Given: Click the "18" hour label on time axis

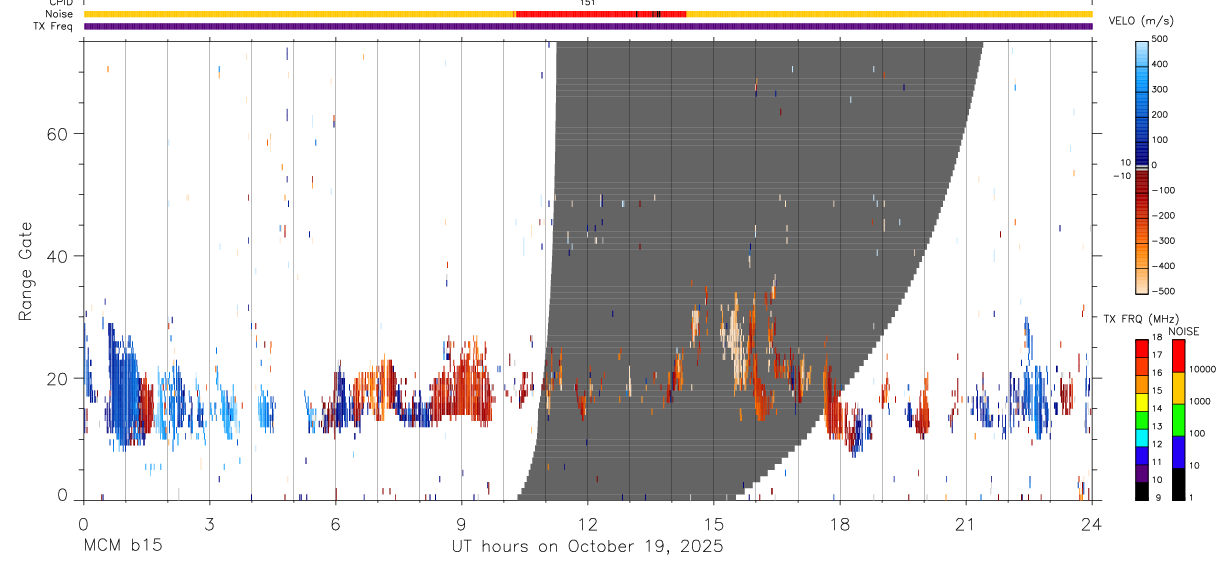Looking at the screenshot, I should pos(839,523).
